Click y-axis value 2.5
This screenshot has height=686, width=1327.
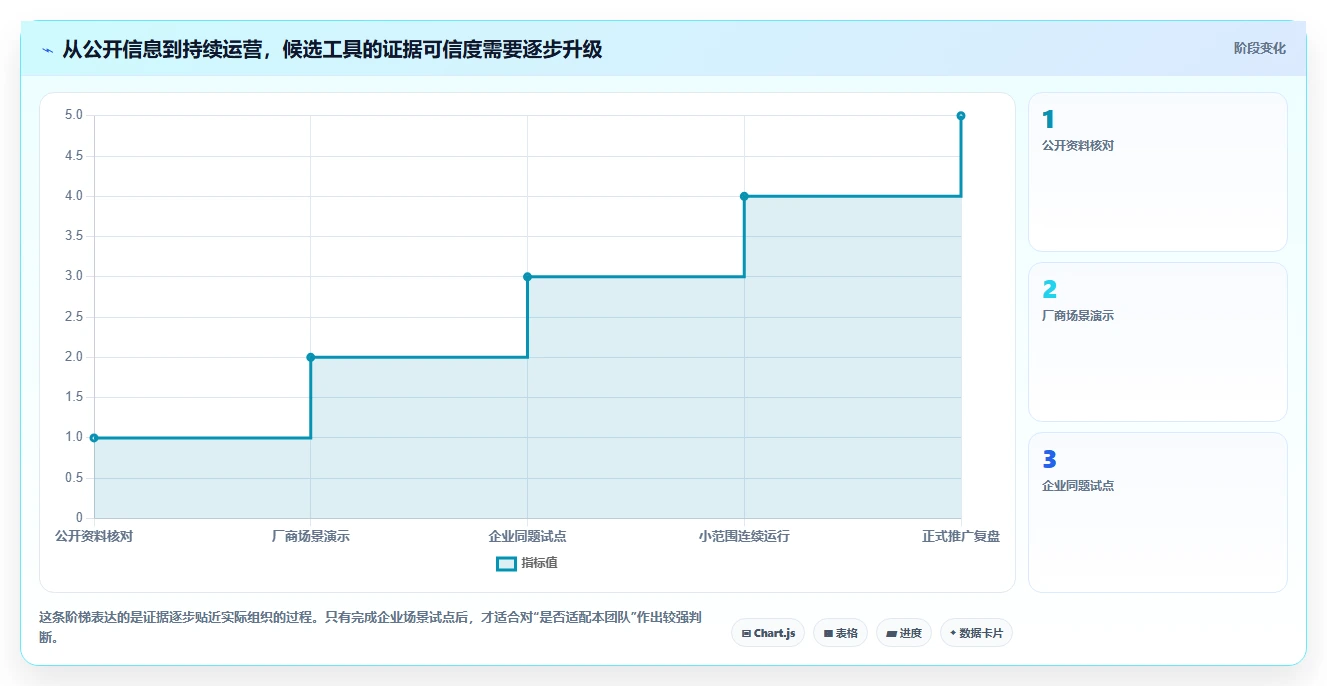(74, 317)
